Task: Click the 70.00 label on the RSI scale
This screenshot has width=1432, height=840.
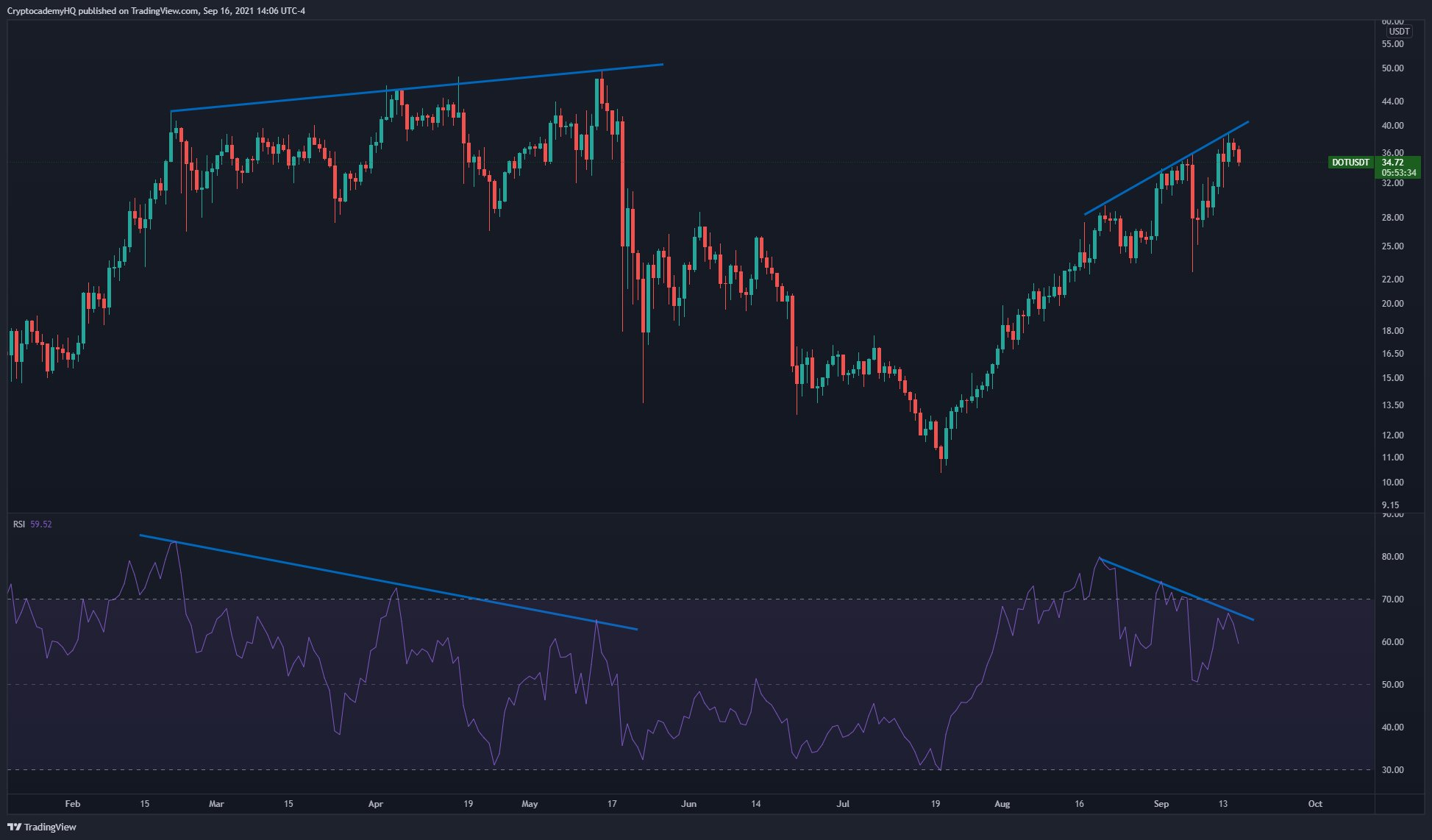Action: tap(1392, 599)
